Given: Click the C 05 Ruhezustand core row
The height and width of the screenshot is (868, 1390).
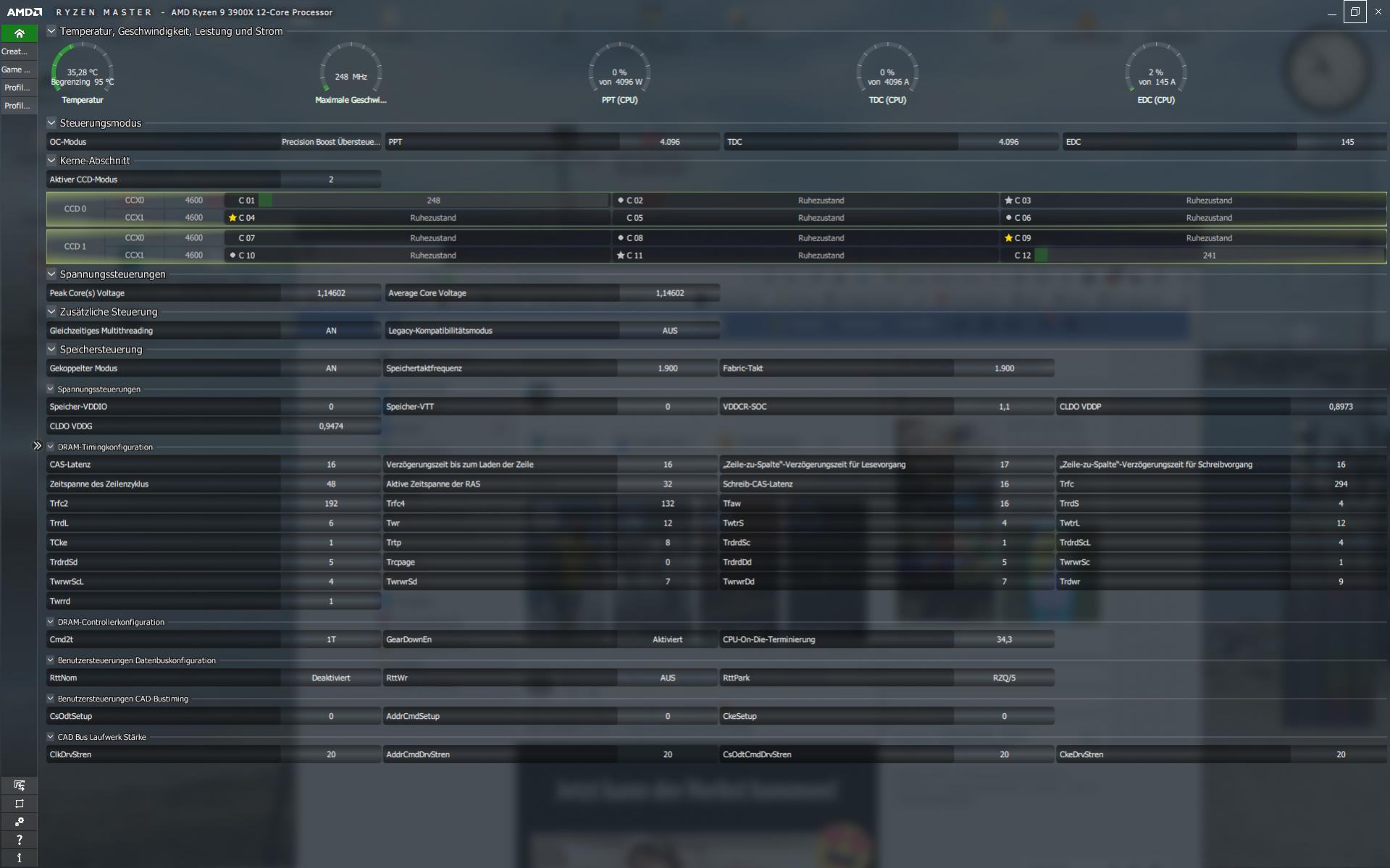Looking at the screenshot, I should pos(805,218).
